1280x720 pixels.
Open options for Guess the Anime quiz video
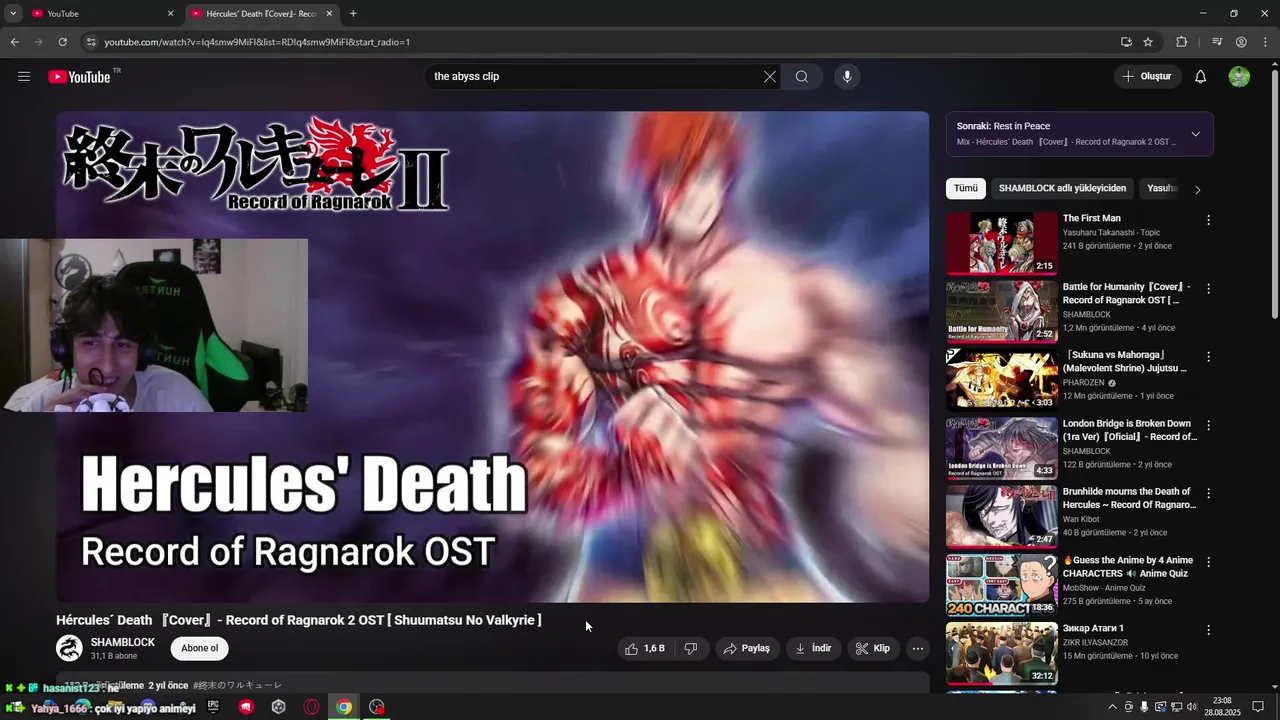tap(1208, 562)
